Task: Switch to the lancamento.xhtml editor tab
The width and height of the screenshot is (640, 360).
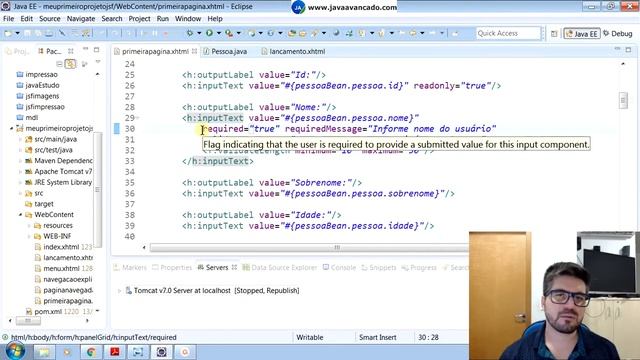Action: pos(293,51)
